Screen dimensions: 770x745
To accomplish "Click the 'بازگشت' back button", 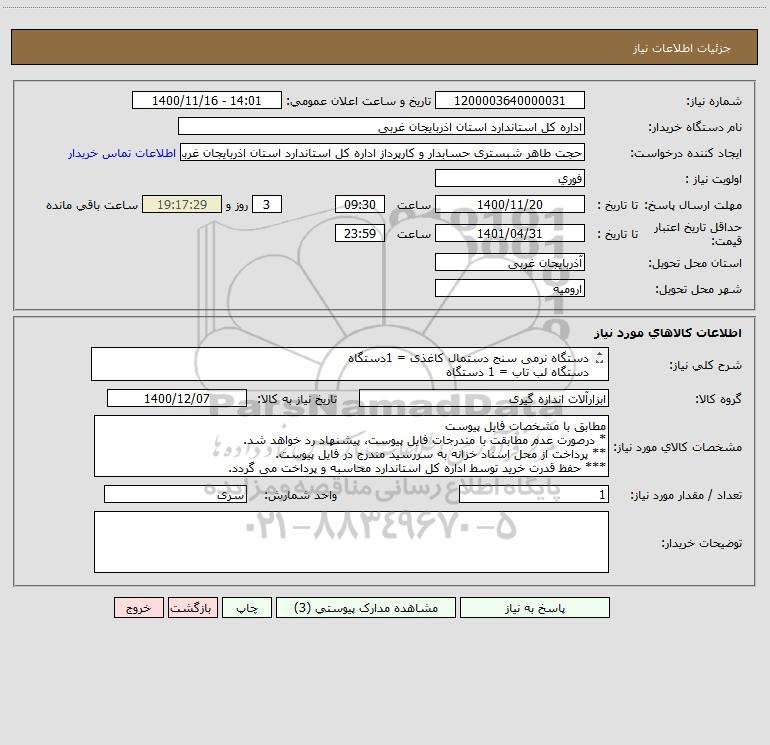I will tap(192, 608).
